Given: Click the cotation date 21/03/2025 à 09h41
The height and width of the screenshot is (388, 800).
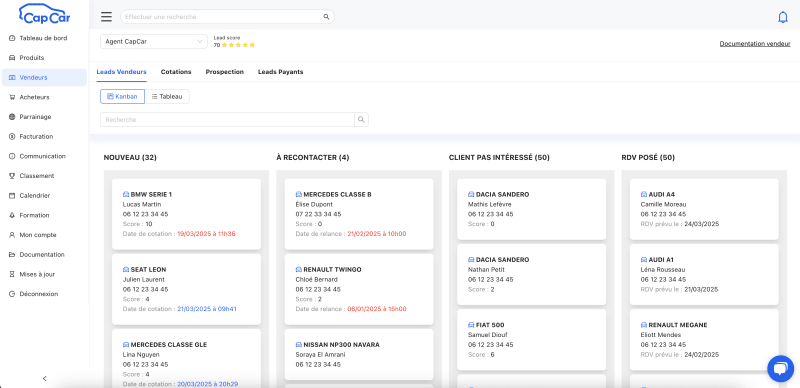Looking at the screenshot, I should click(x=207, y=309).
